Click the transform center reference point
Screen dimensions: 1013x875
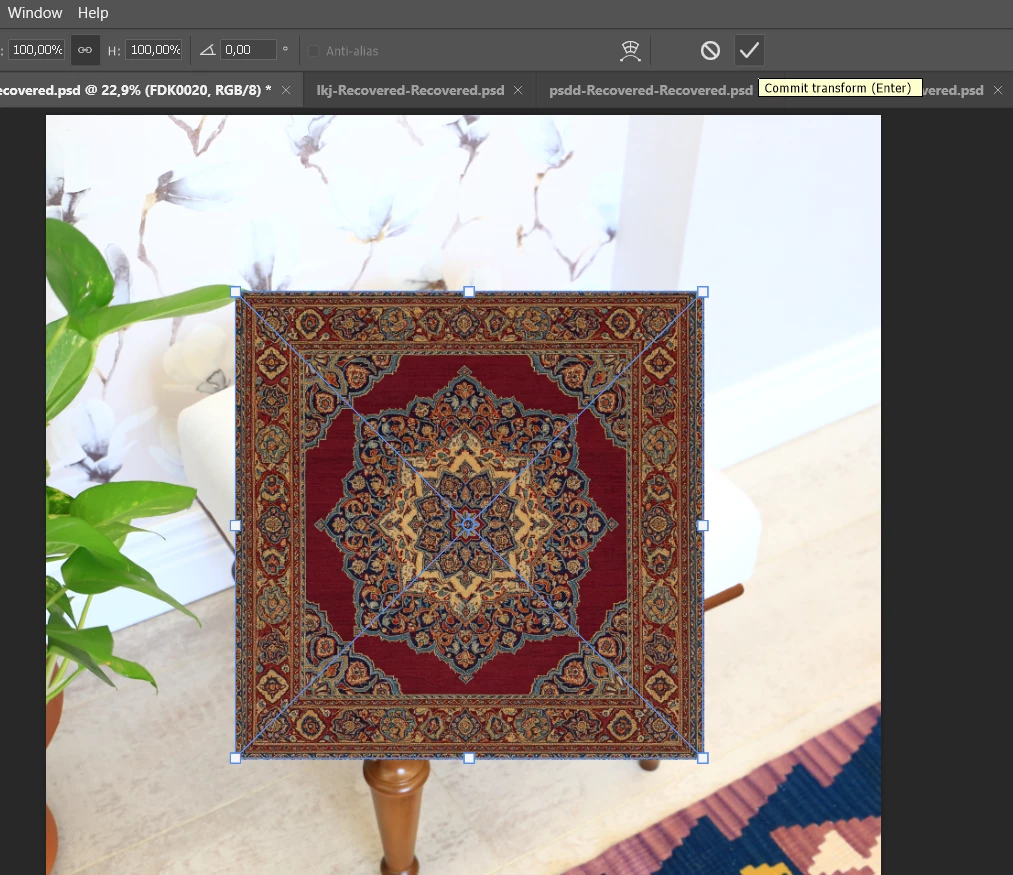point(469,525)
